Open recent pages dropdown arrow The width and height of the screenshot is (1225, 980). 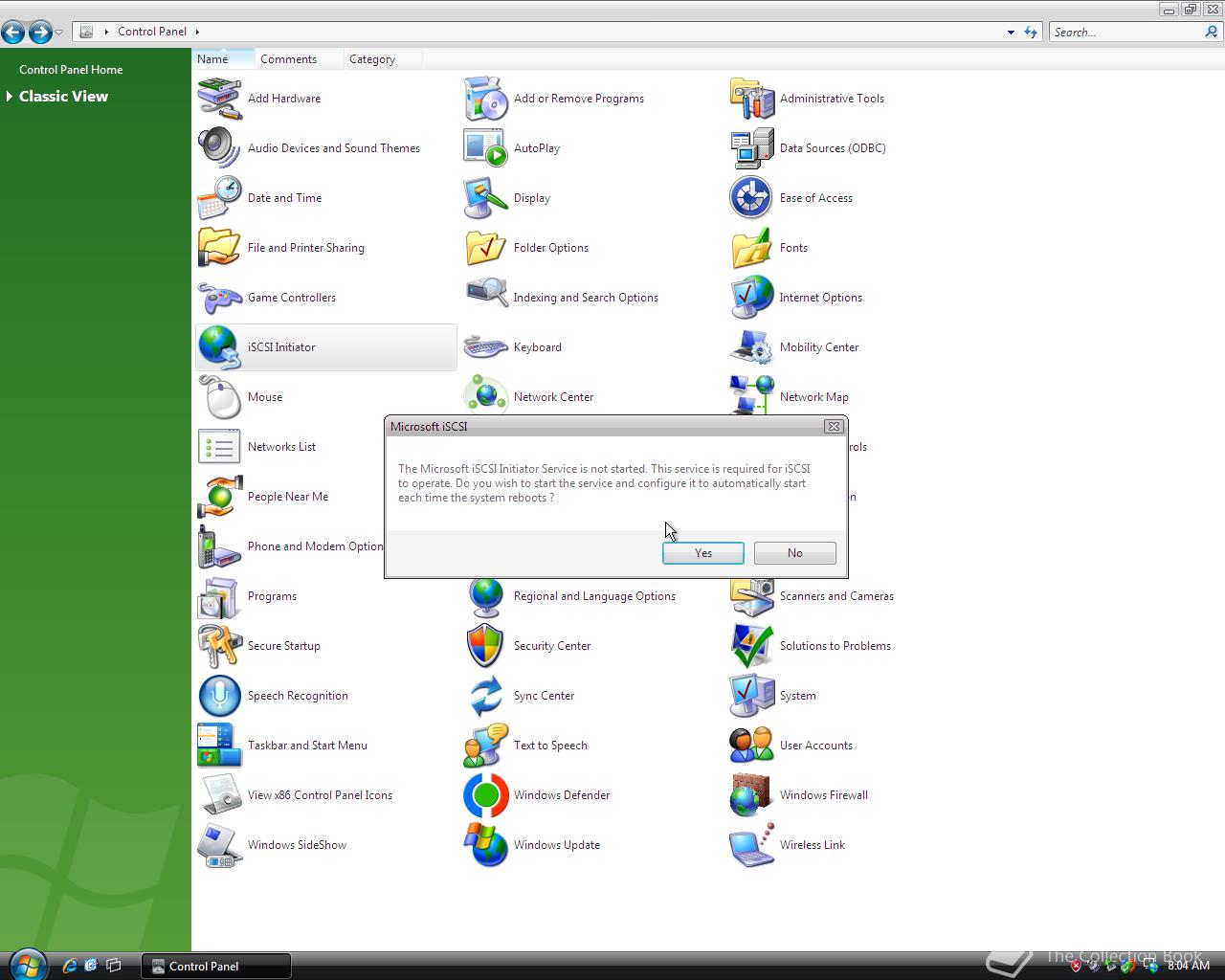[59, 33]
